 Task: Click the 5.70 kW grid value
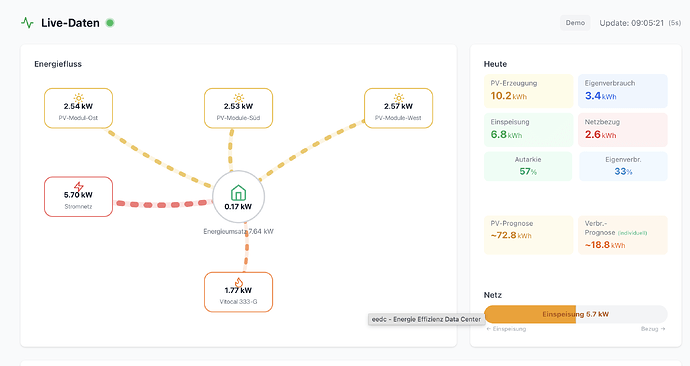coord(78,195)
